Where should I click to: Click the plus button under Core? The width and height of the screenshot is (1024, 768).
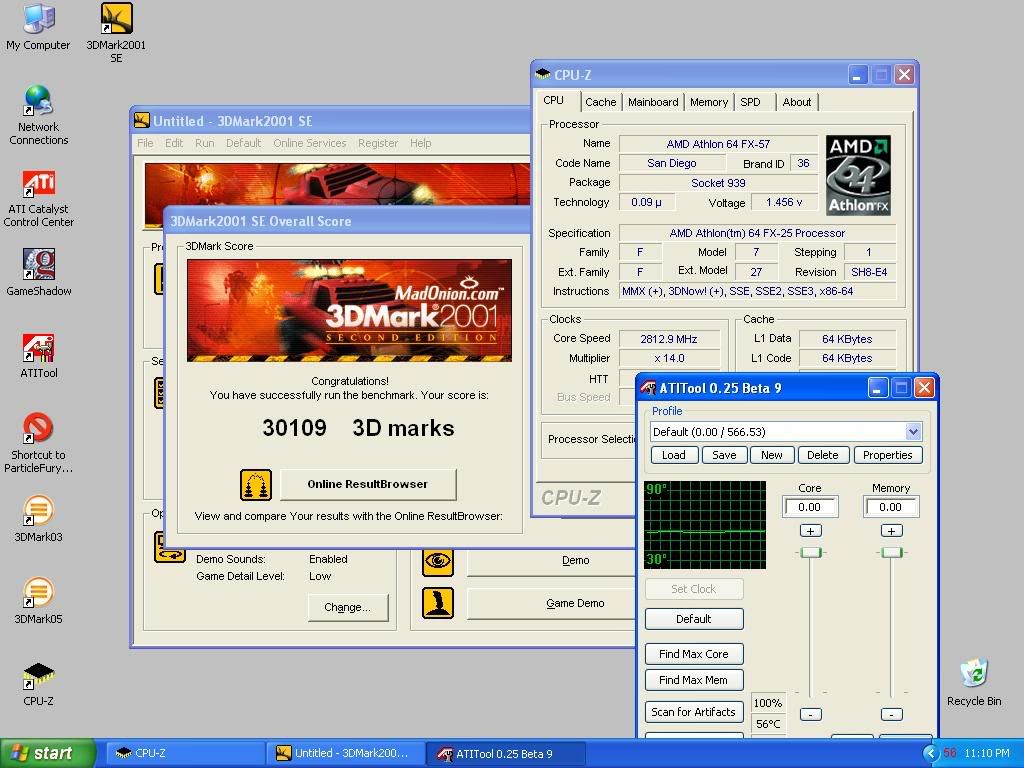[x=810, y=531]
